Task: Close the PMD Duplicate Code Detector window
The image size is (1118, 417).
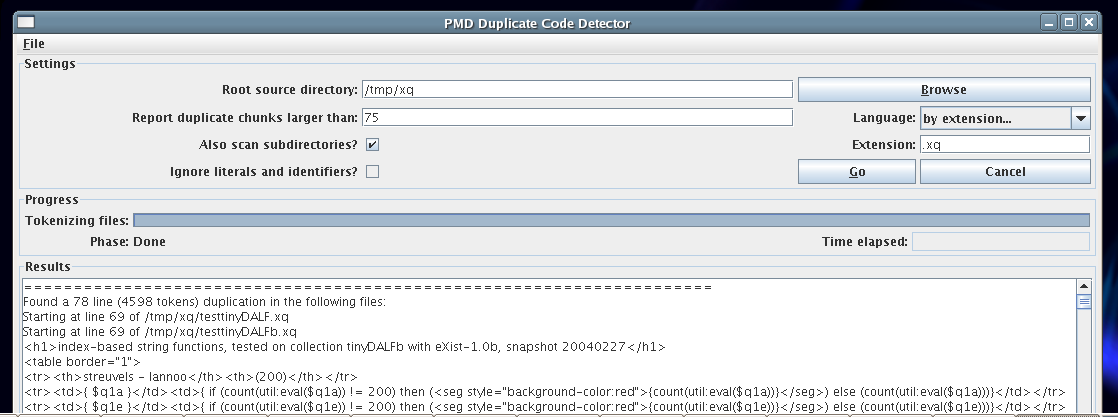Action: (x=1088, y=22)
